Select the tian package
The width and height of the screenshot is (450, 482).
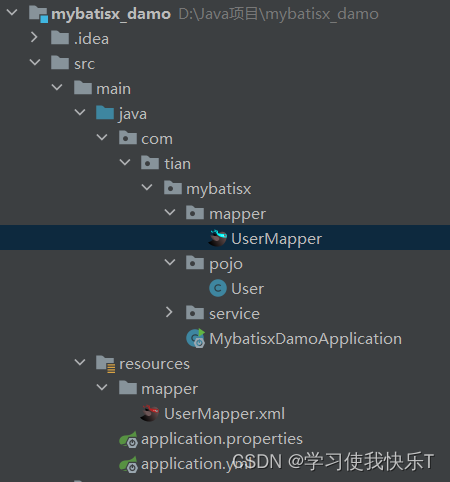[x=177, y=164]
